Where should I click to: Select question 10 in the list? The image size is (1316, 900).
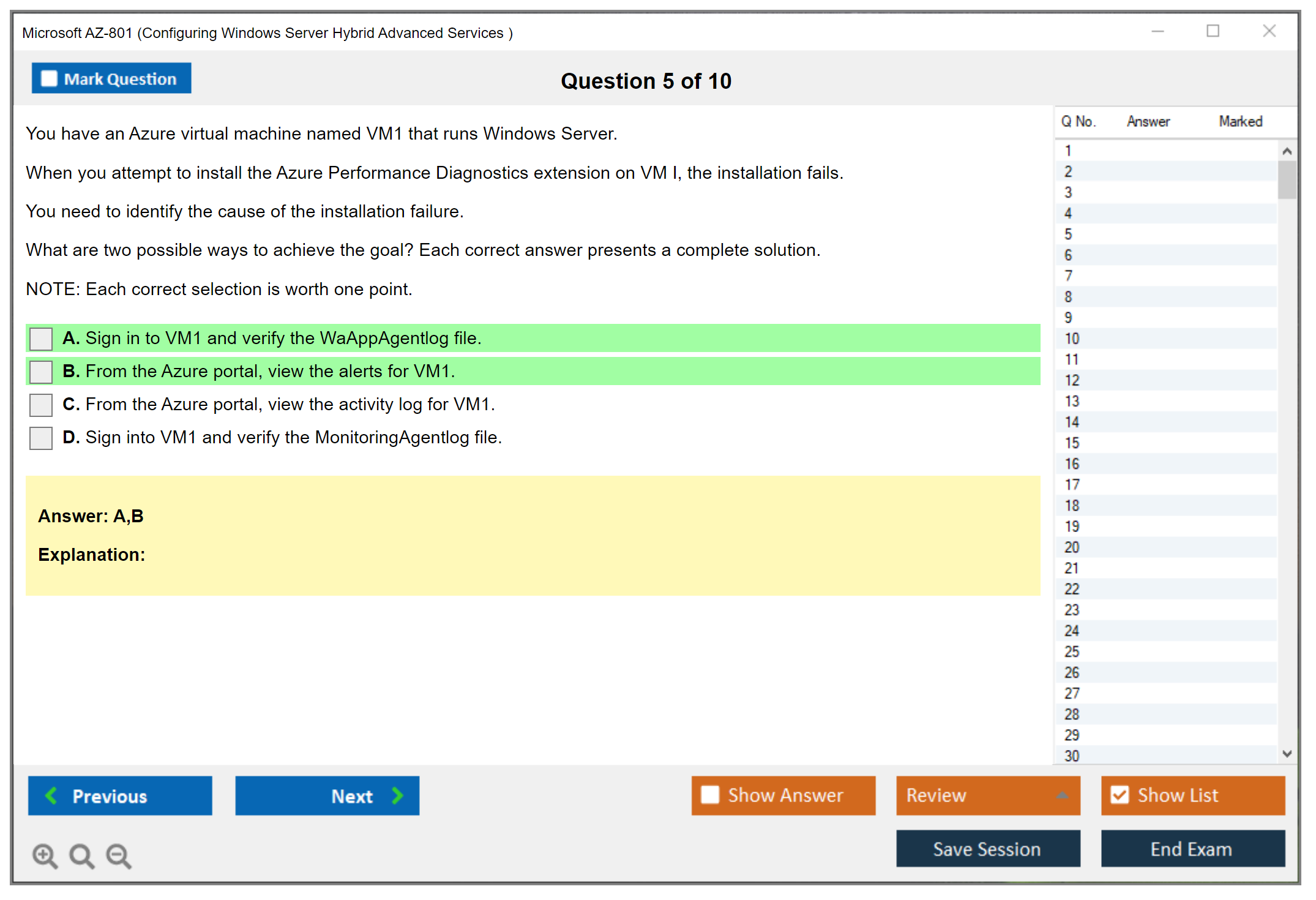[1072, 339]
